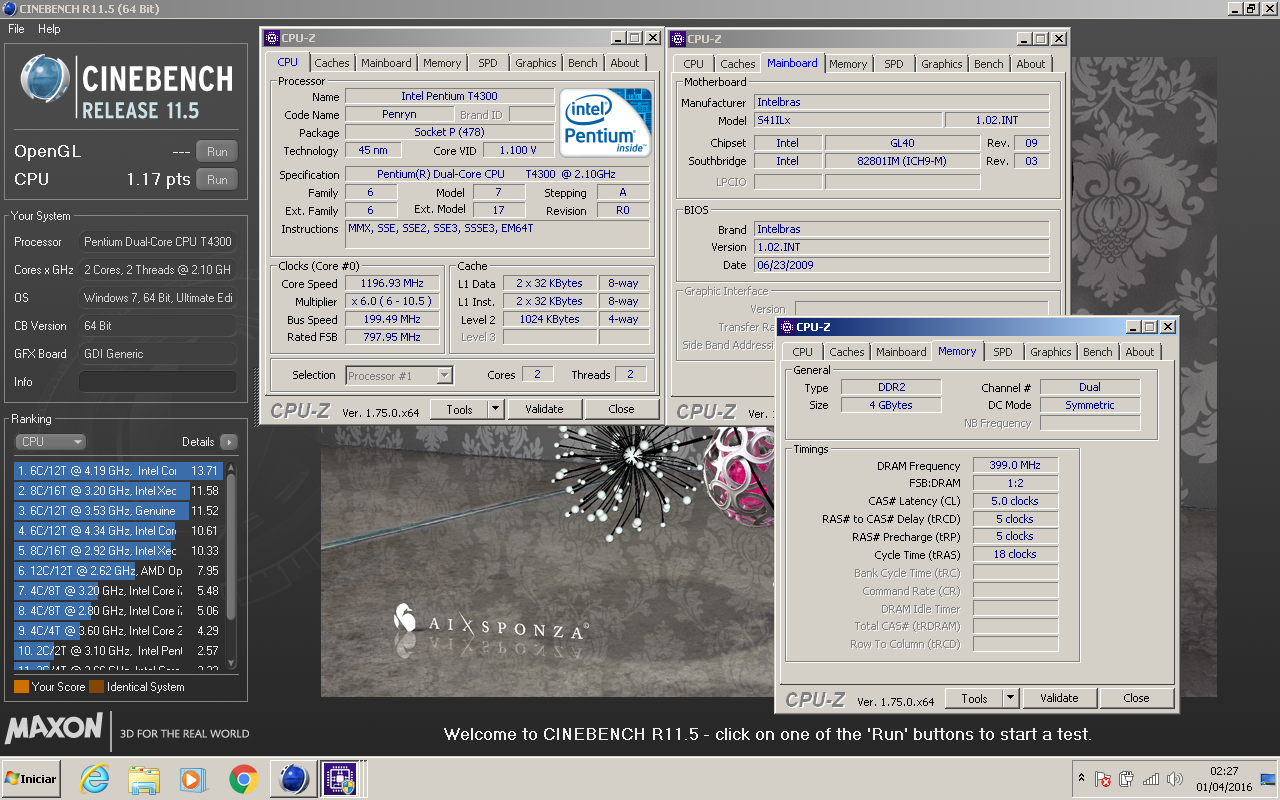
Task: Open Internet Explorer from the taskbar
Action: pyautogui.click(x=95, y=778)
